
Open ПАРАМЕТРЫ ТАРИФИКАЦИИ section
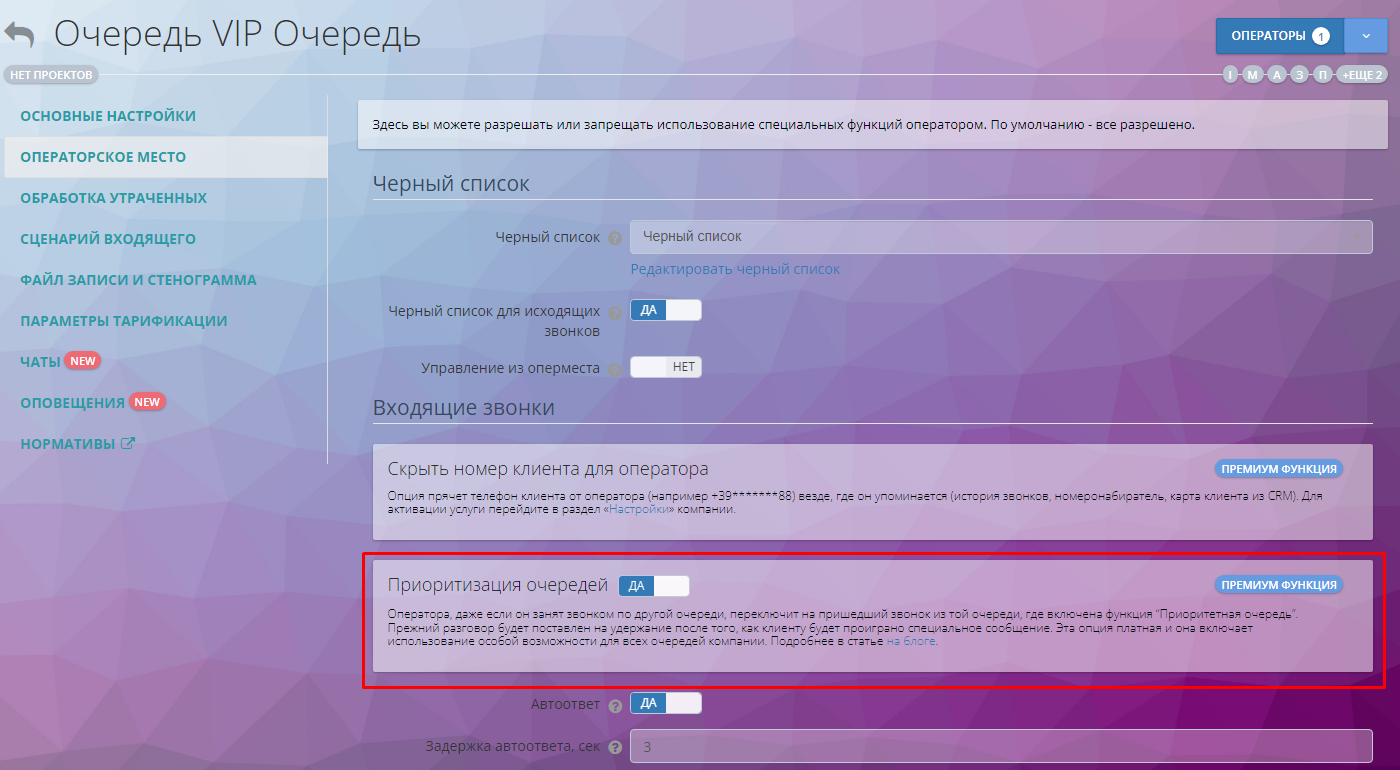pos(124,321)
